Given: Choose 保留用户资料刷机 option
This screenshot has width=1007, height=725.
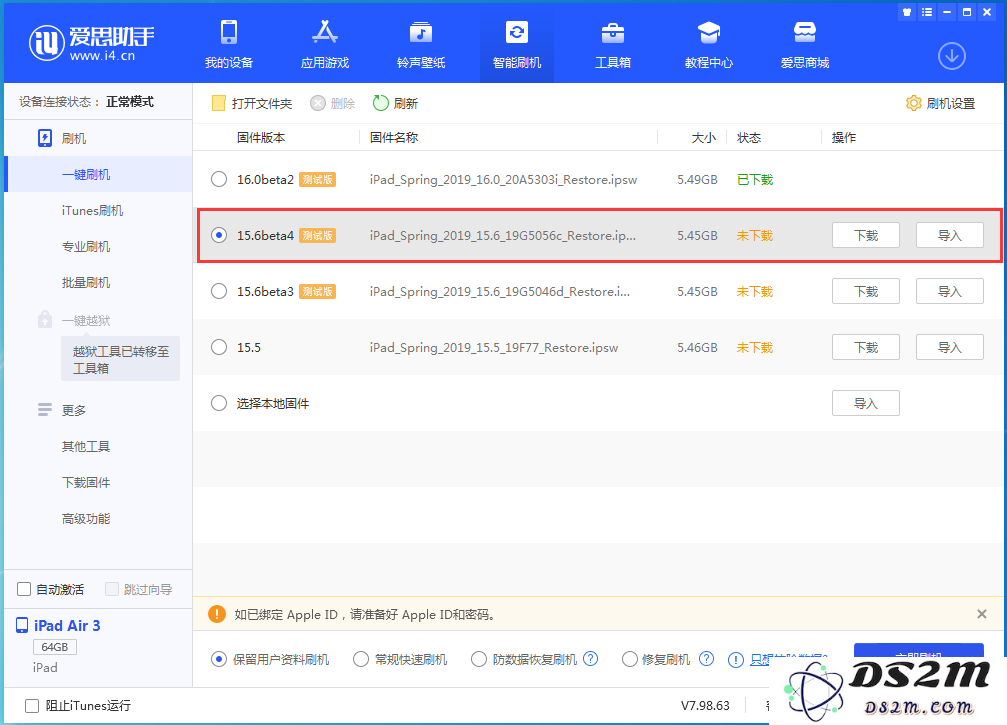Looking at the screenshot, I should (x=219, y=659).
